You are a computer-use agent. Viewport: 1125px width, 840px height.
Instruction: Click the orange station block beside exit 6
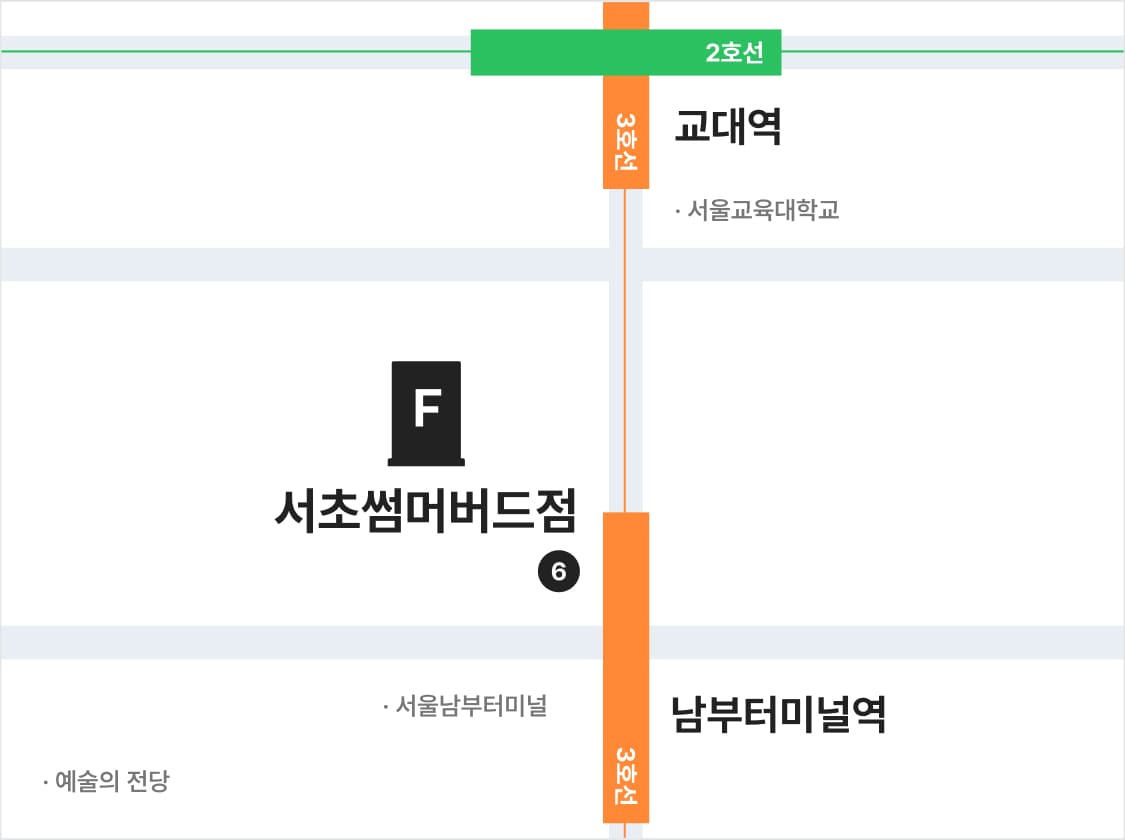[626, 570]
